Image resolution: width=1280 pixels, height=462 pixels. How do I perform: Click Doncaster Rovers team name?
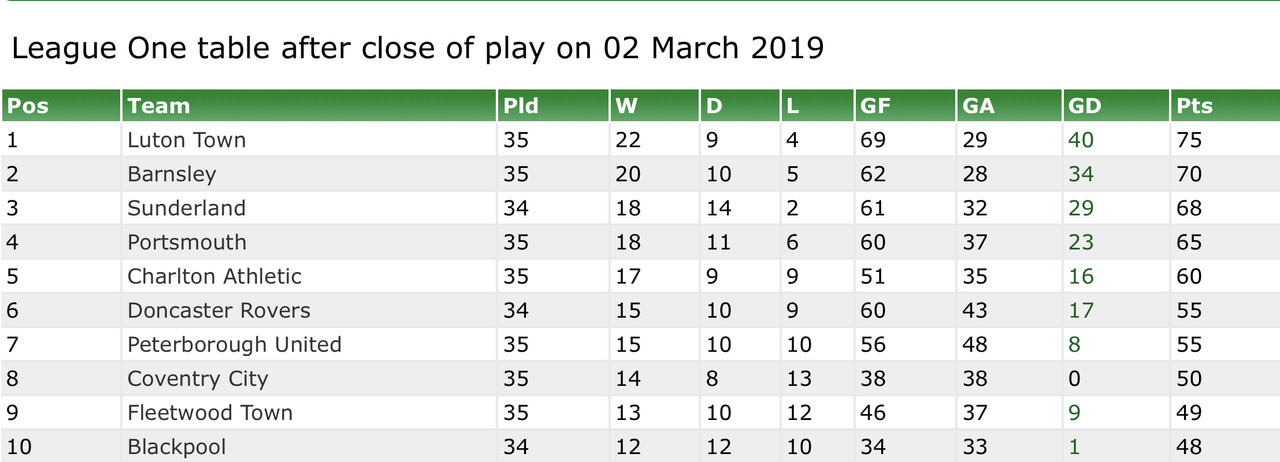219,310
